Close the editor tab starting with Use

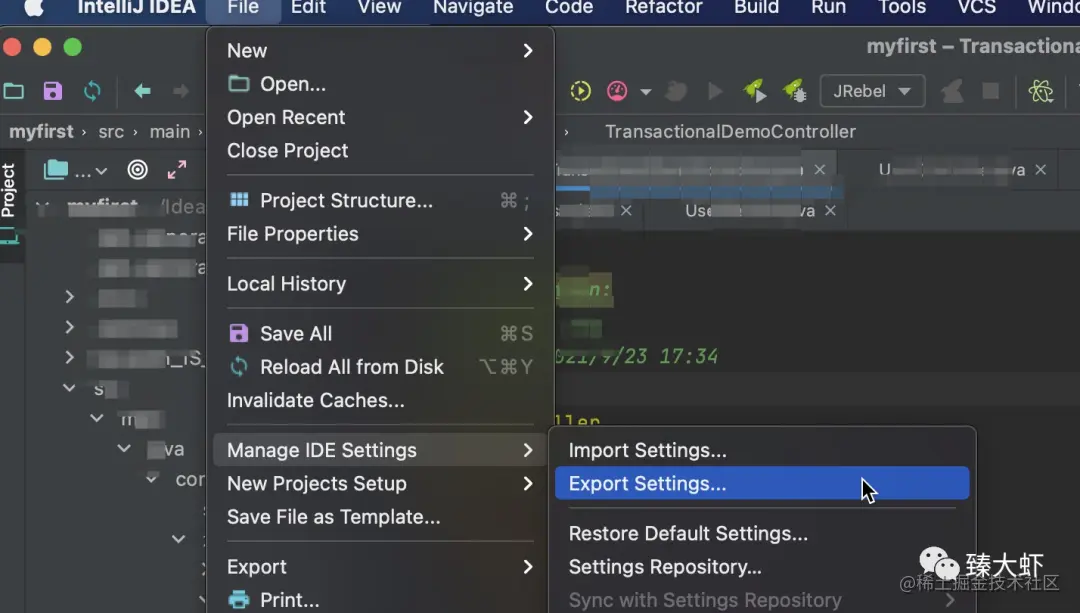tap(831, 211)
